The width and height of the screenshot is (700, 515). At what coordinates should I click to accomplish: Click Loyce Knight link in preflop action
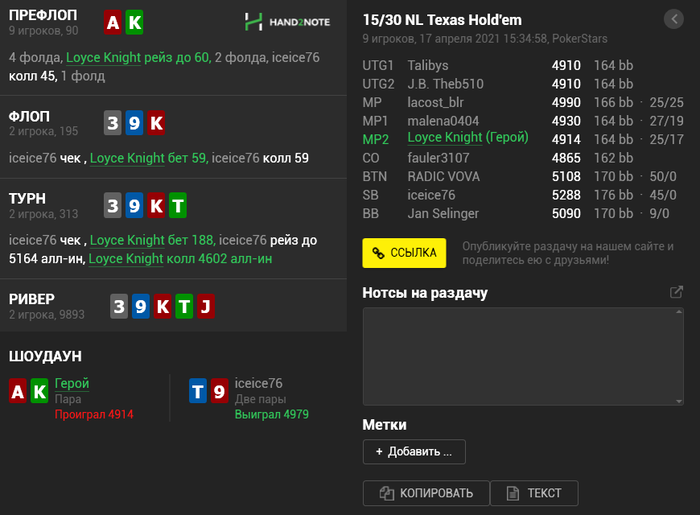(104, 58)
